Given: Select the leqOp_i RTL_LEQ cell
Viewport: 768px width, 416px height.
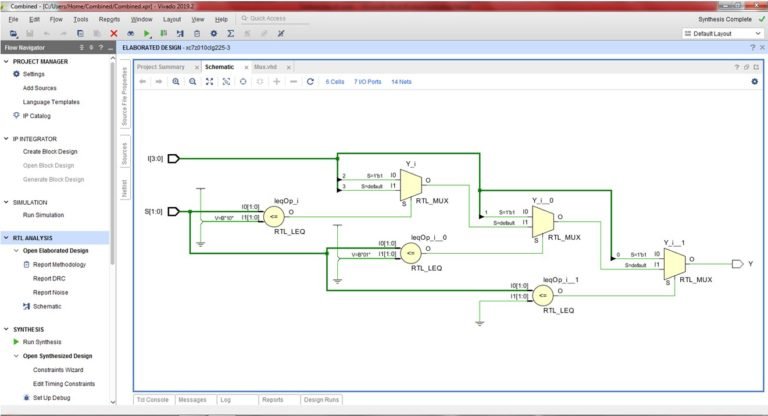Looking at the screenshot, I should click(274, 216).
